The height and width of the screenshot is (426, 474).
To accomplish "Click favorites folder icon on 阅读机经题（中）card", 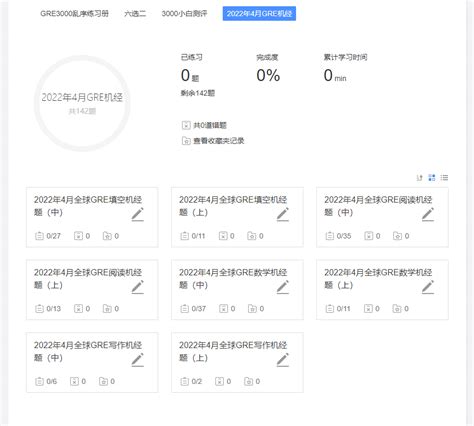I will pos(397,236).
